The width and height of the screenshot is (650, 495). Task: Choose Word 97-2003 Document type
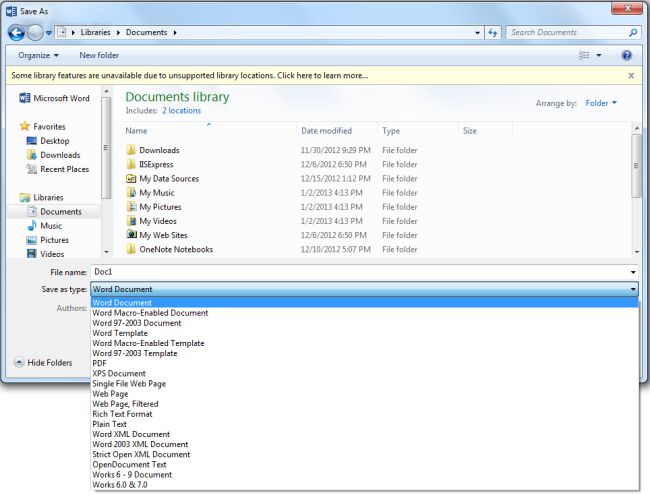point(364,323)
